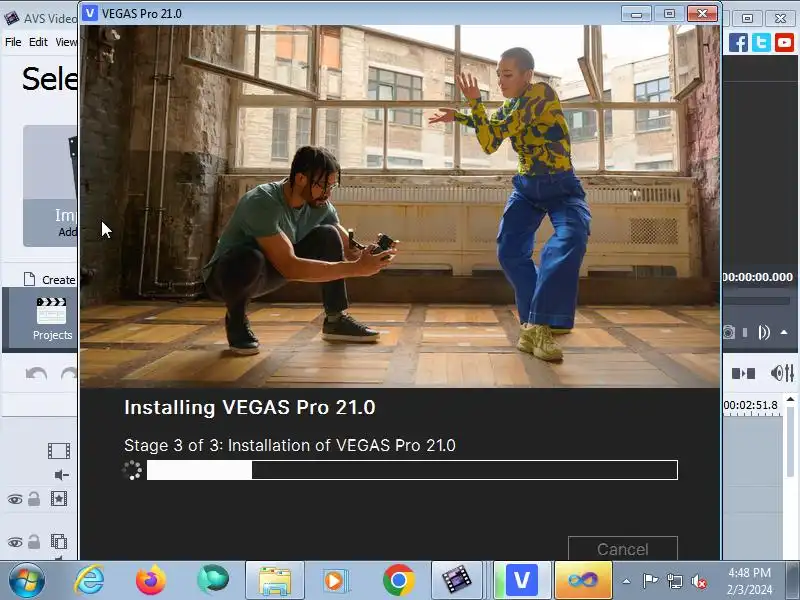Select the video track filmstrip icon

click(59, 451)
